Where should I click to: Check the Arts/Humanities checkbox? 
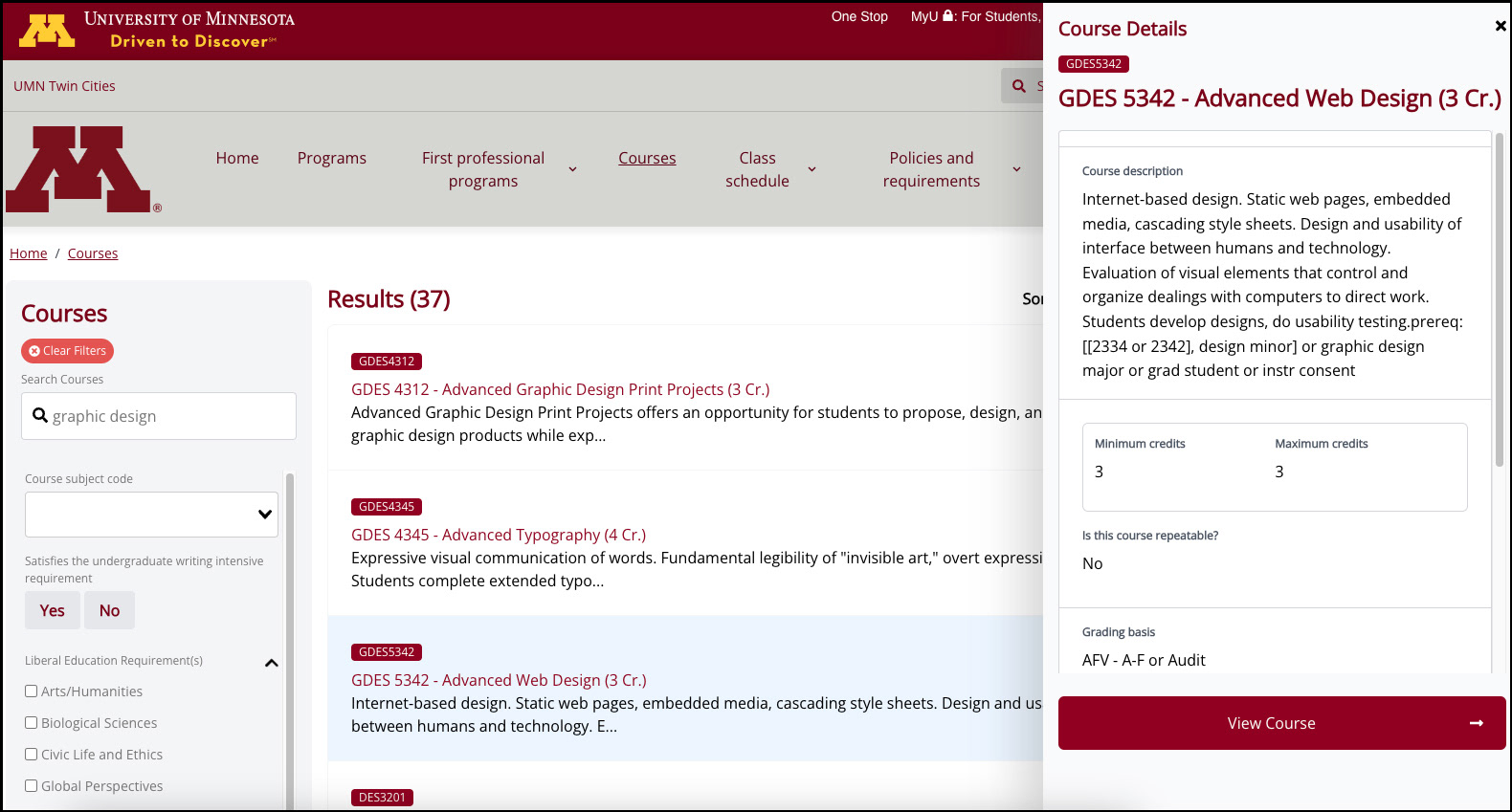(x=32, y=691)
